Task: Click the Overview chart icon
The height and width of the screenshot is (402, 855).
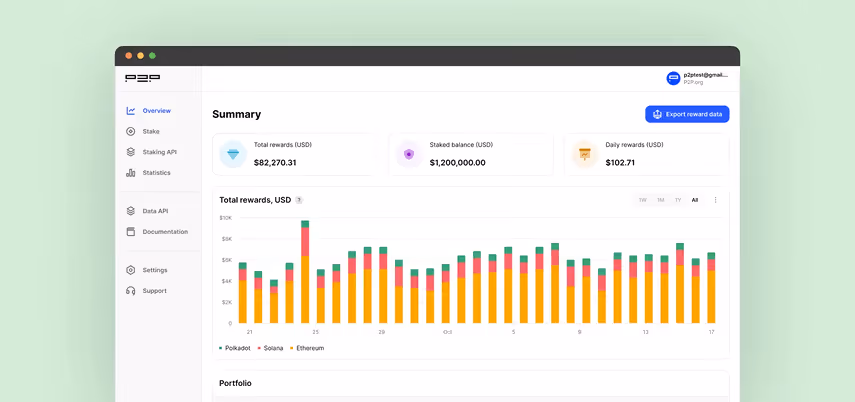Action: point(131,111)
